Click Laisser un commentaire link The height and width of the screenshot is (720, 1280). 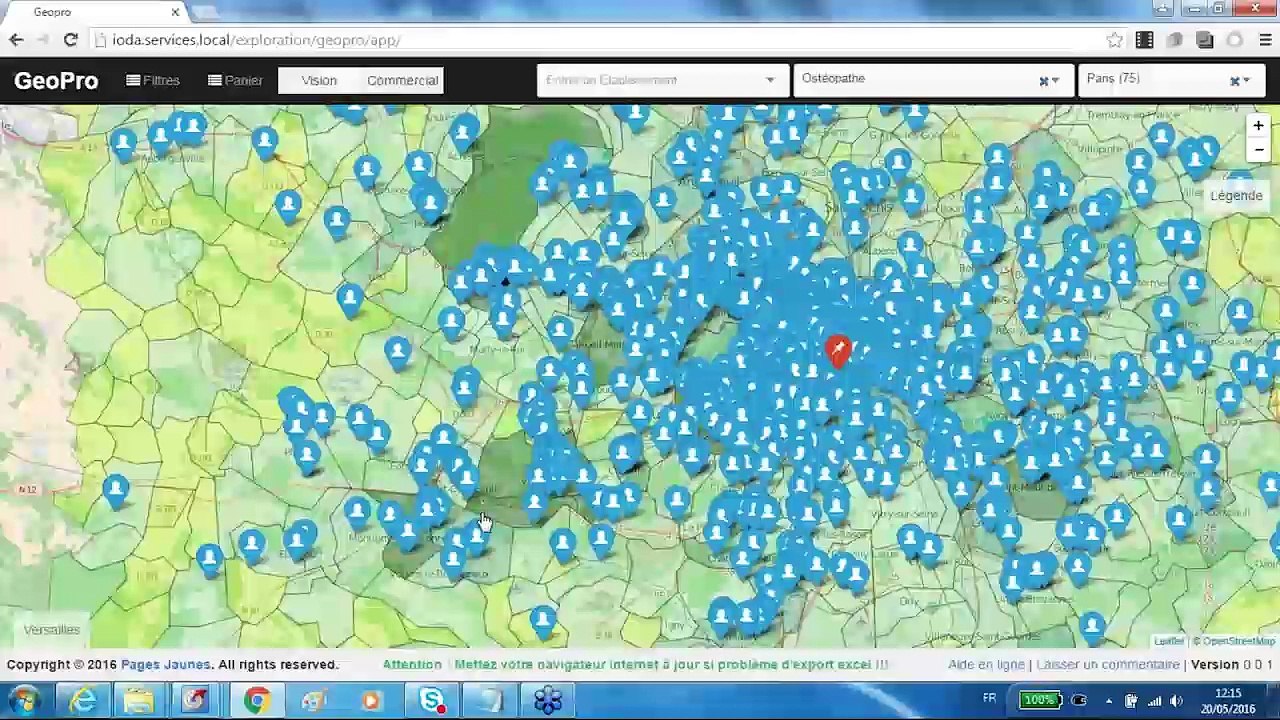tap(1108, 664)
